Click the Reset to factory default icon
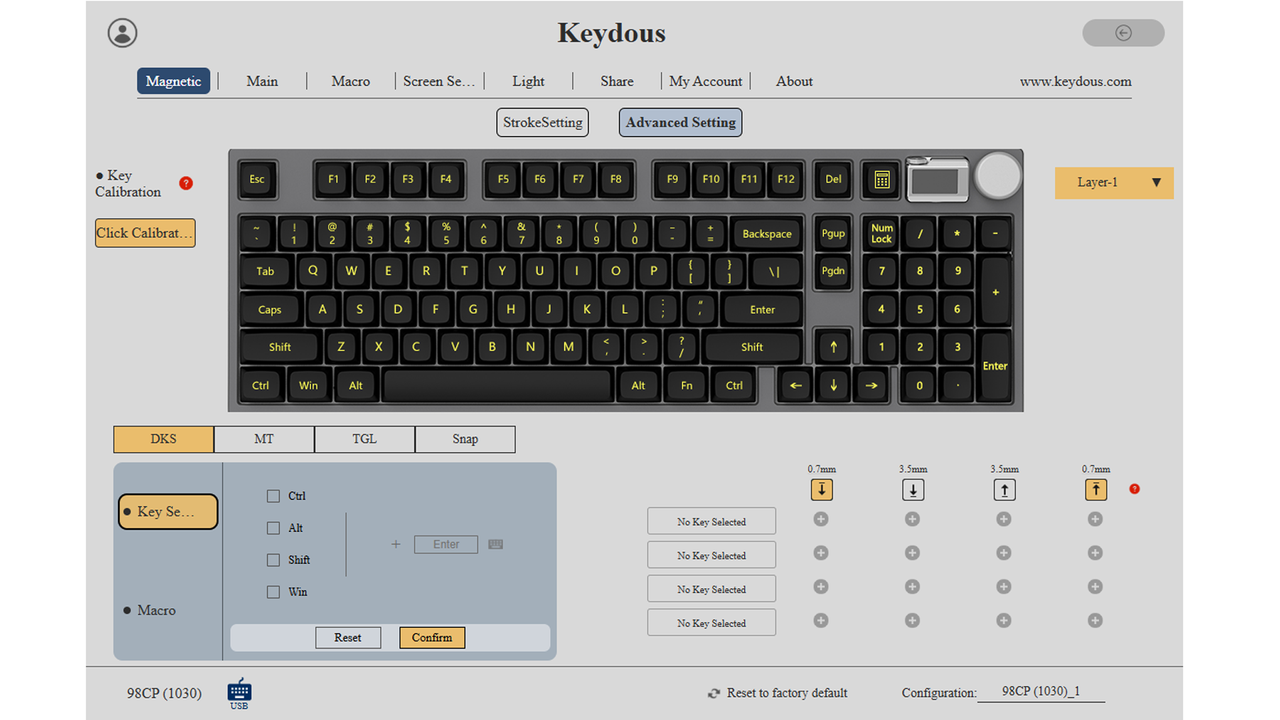1280x720 pixels. pyautogui.click(x=714, y=693)
